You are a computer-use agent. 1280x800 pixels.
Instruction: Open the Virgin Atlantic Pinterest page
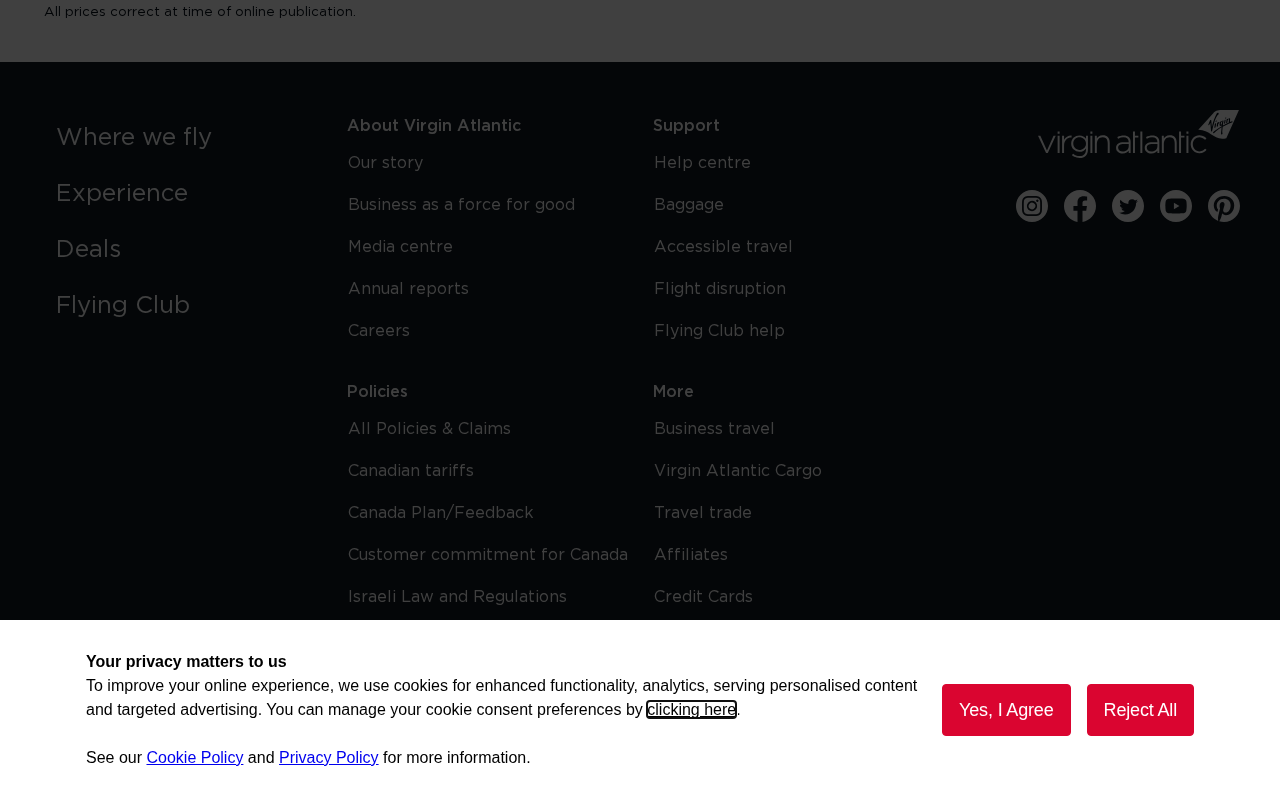coord(1224,206)
